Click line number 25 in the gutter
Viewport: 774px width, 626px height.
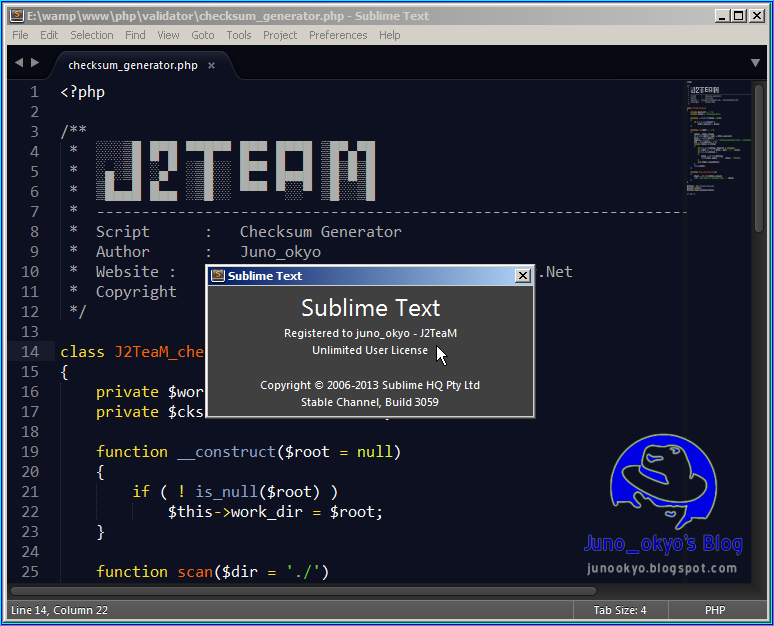click(x=30, y=572)
